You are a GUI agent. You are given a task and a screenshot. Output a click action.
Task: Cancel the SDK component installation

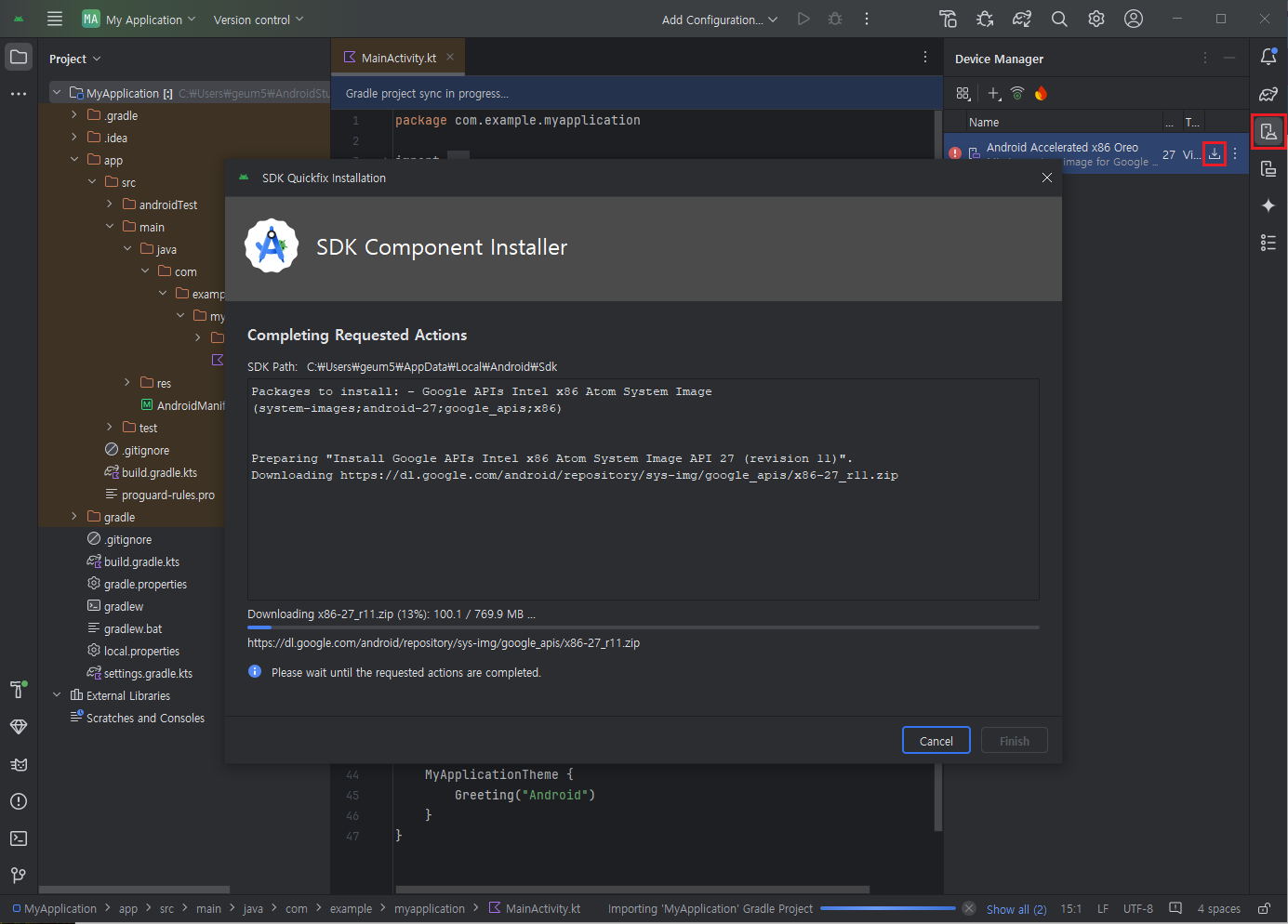tap(936, 741)
